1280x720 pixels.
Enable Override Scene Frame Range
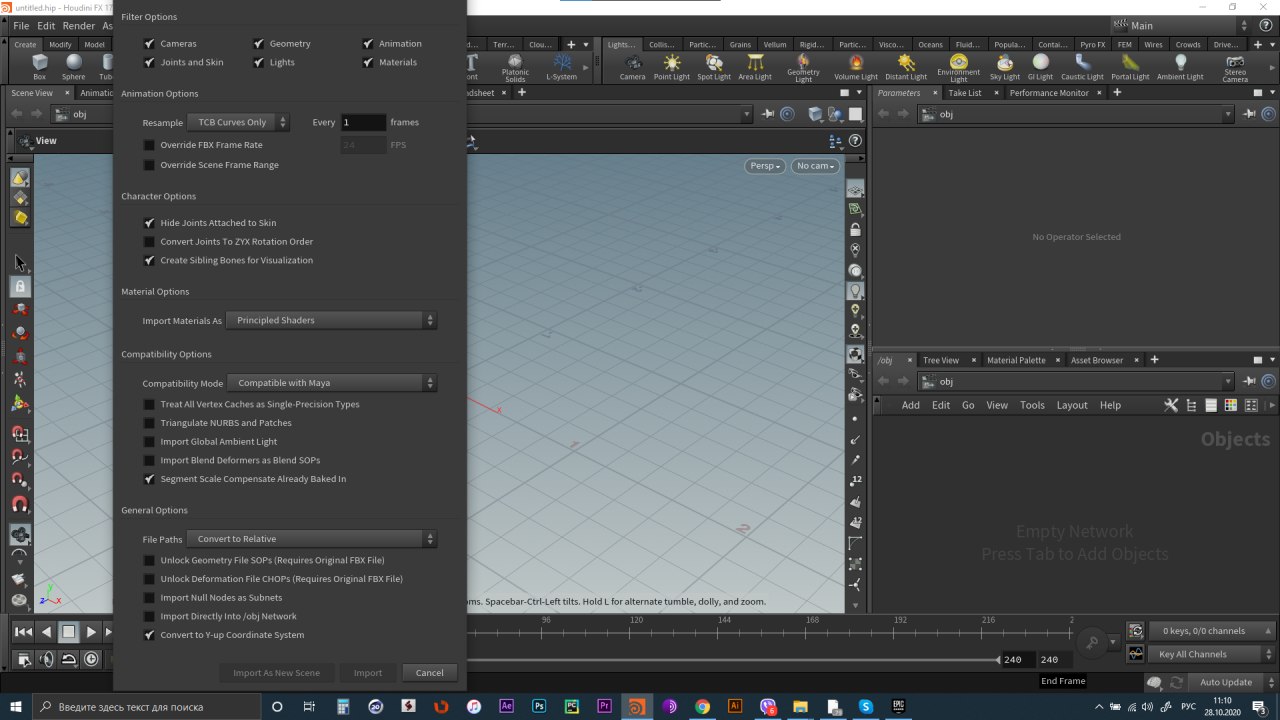(149, 165)
